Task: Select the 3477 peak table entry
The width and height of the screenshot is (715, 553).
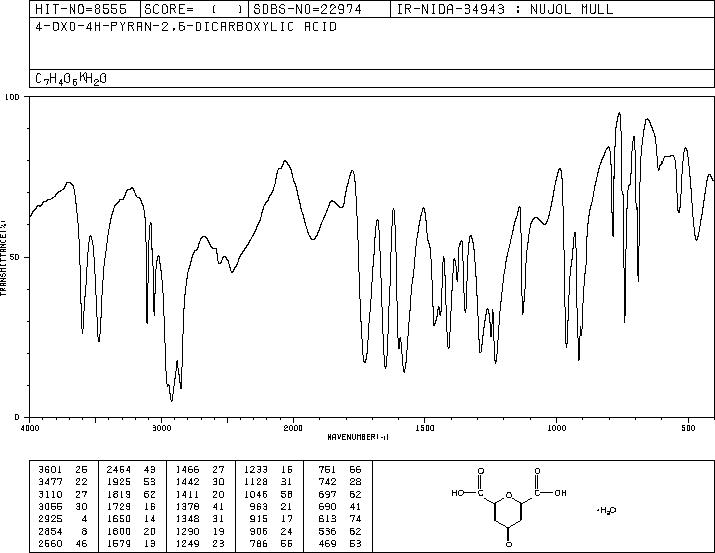Action: [62, 482]
